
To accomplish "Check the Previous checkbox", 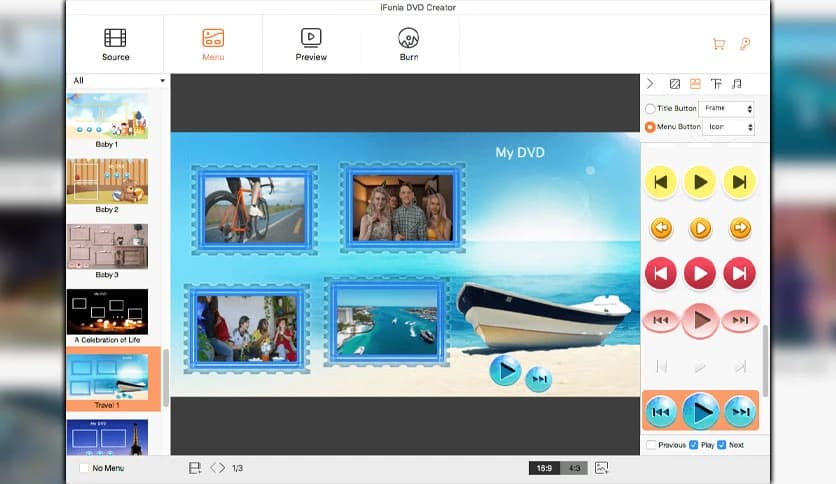I will (652, 445).
